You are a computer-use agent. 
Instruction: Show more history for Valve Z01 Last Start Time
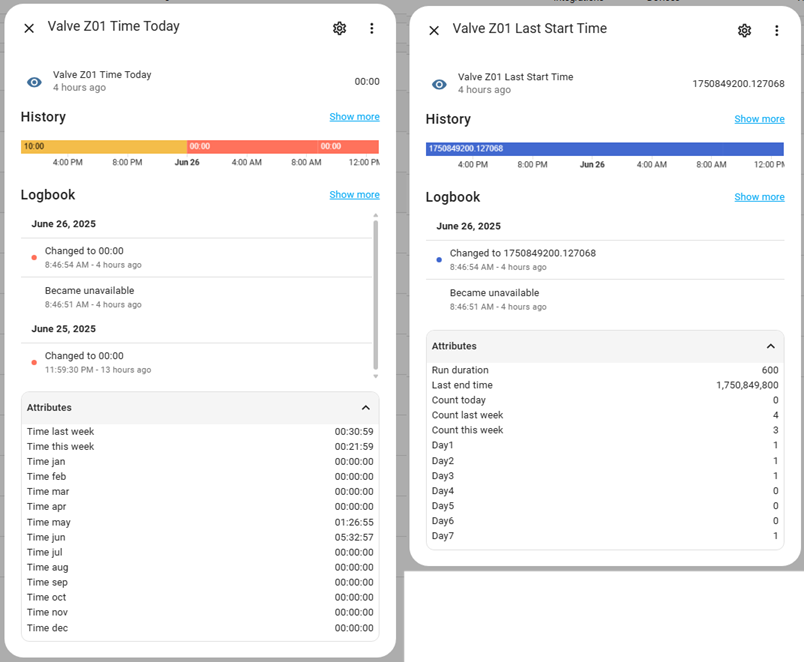pos(759,119)
